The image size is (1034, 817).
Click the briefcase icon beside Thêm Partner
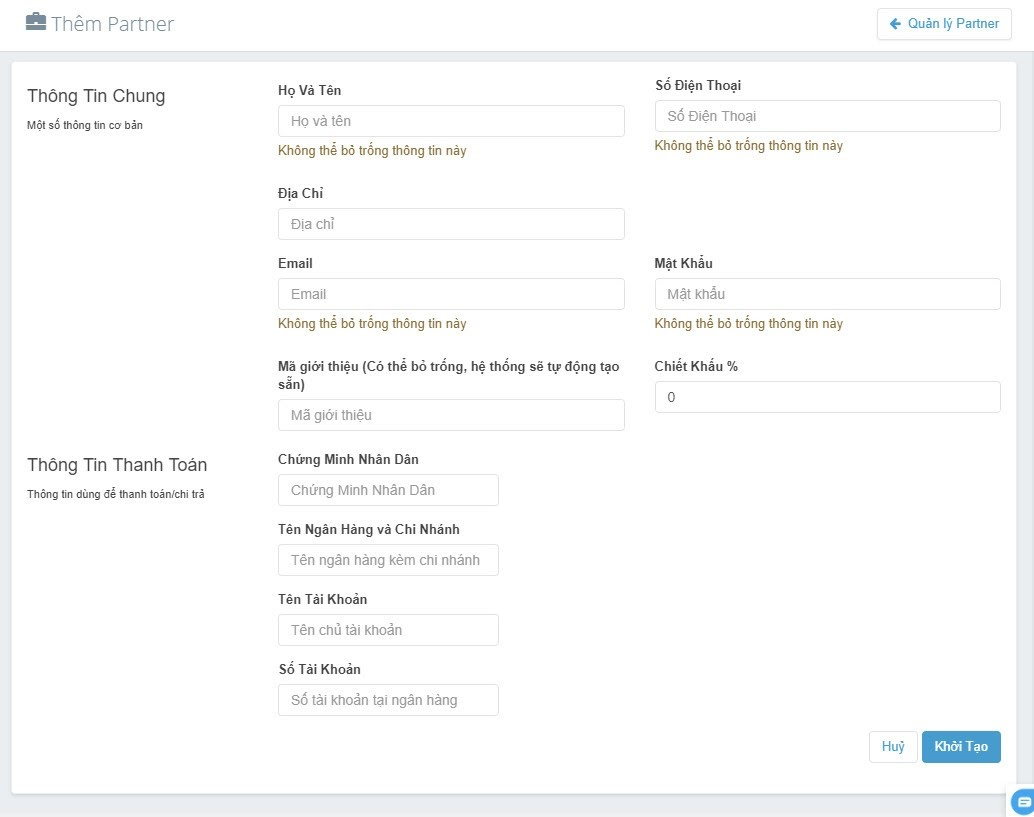click(x=36, y=23)
